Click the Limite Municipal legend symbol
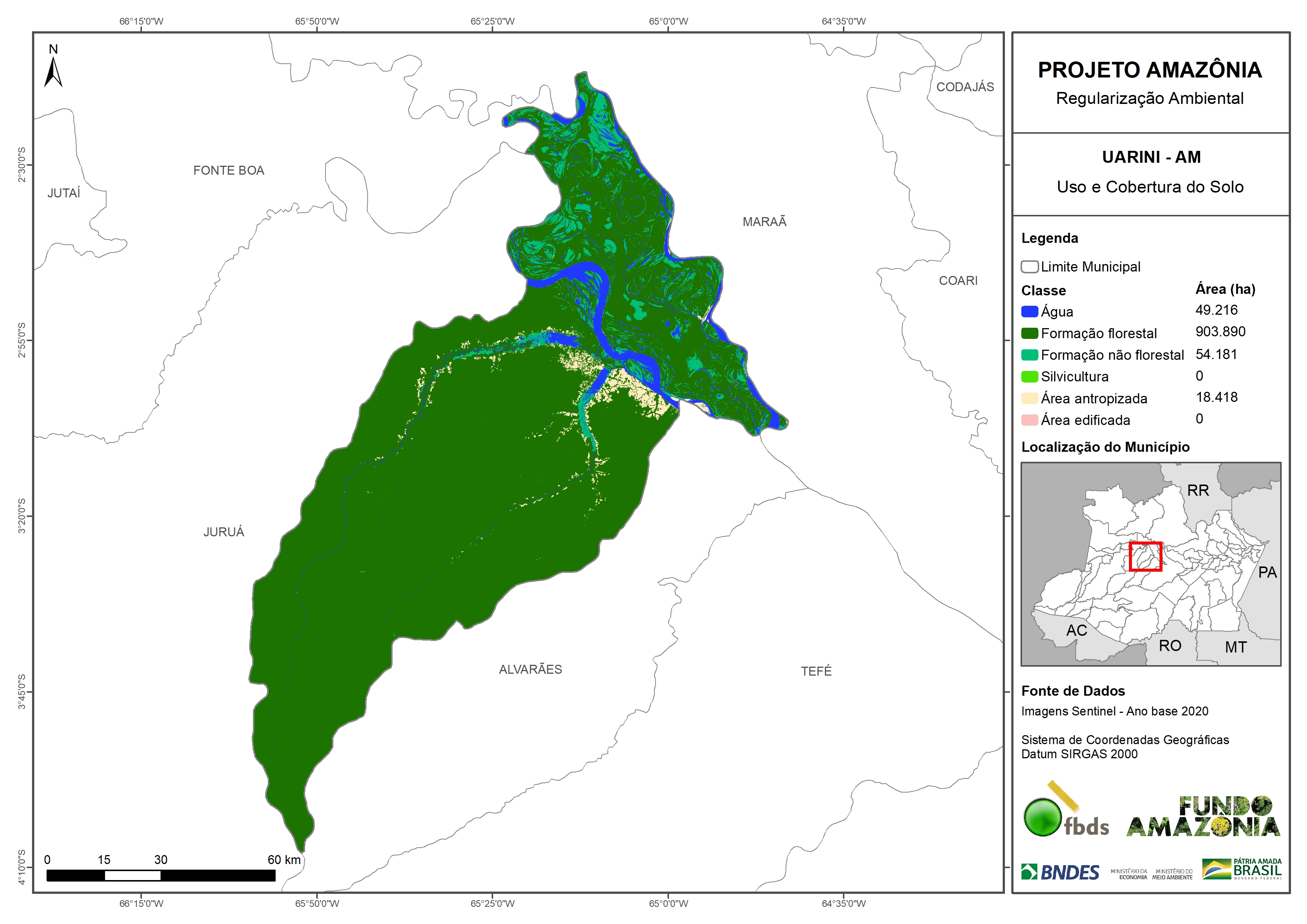The width and height of the screenshot is (1307, 924). [x=1029, y=266]
